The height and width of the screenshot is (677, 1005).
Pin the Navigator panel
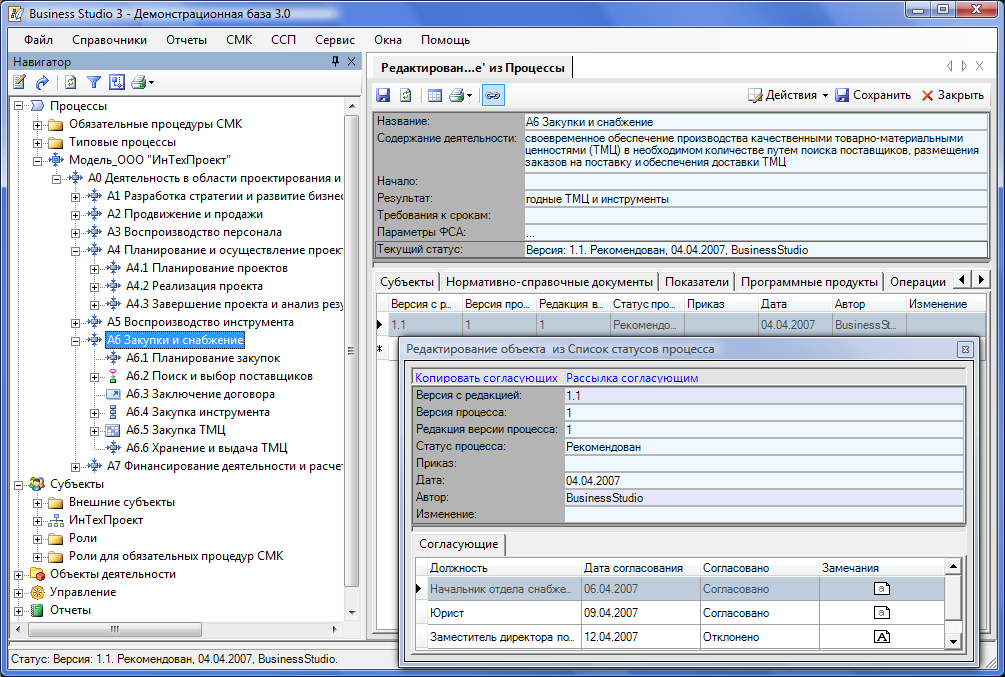point(335,62)
